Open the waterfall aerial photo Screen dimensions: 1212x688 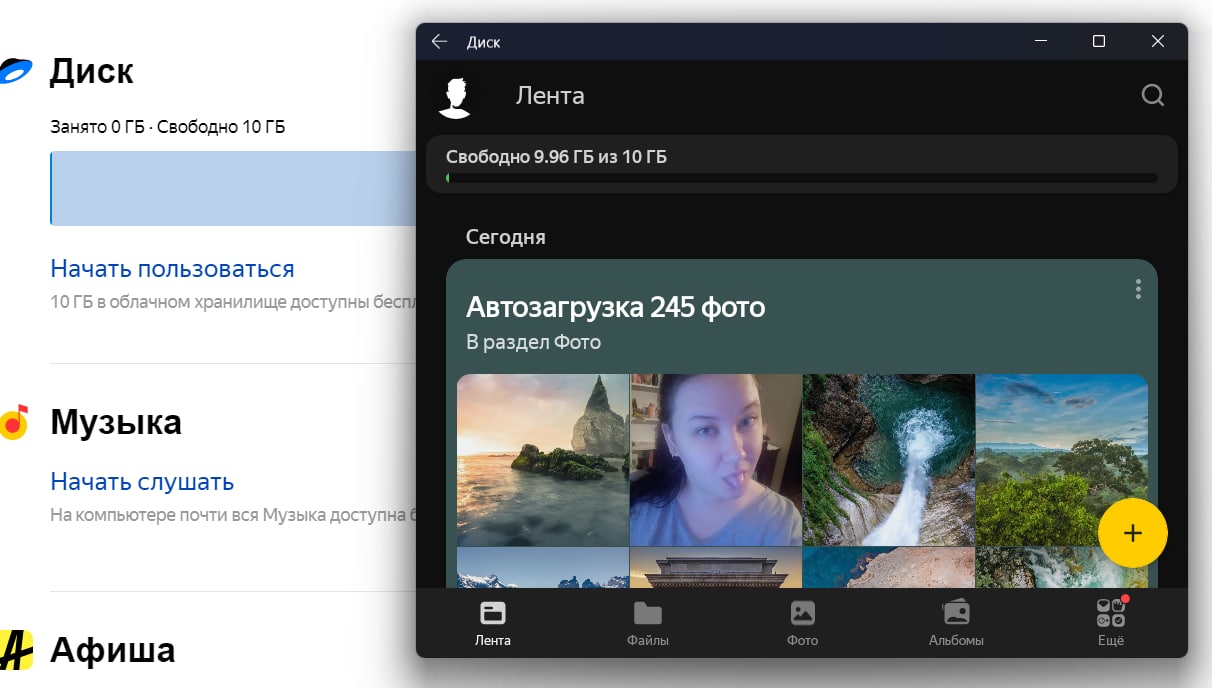point(889,460)
